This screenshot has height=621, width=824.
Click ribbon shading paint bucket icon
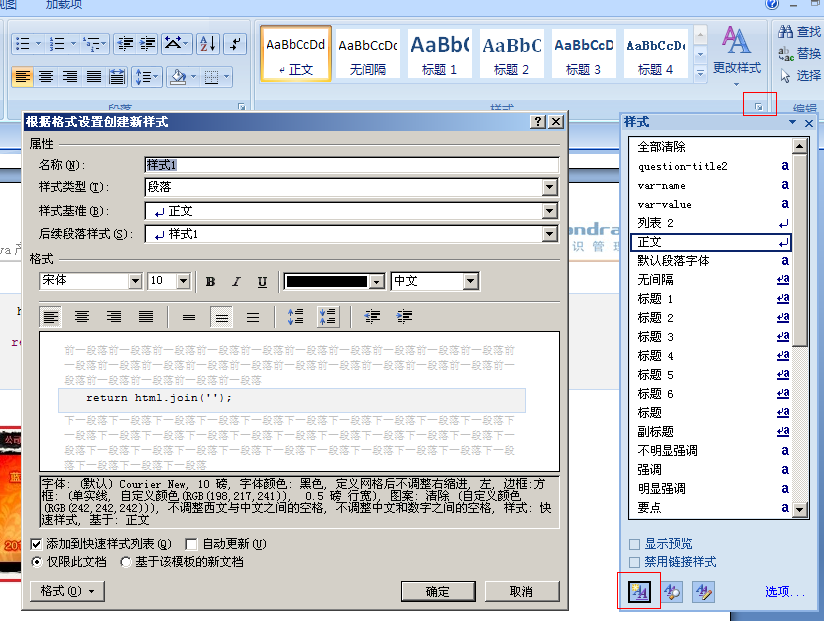[x=179, y=77]
